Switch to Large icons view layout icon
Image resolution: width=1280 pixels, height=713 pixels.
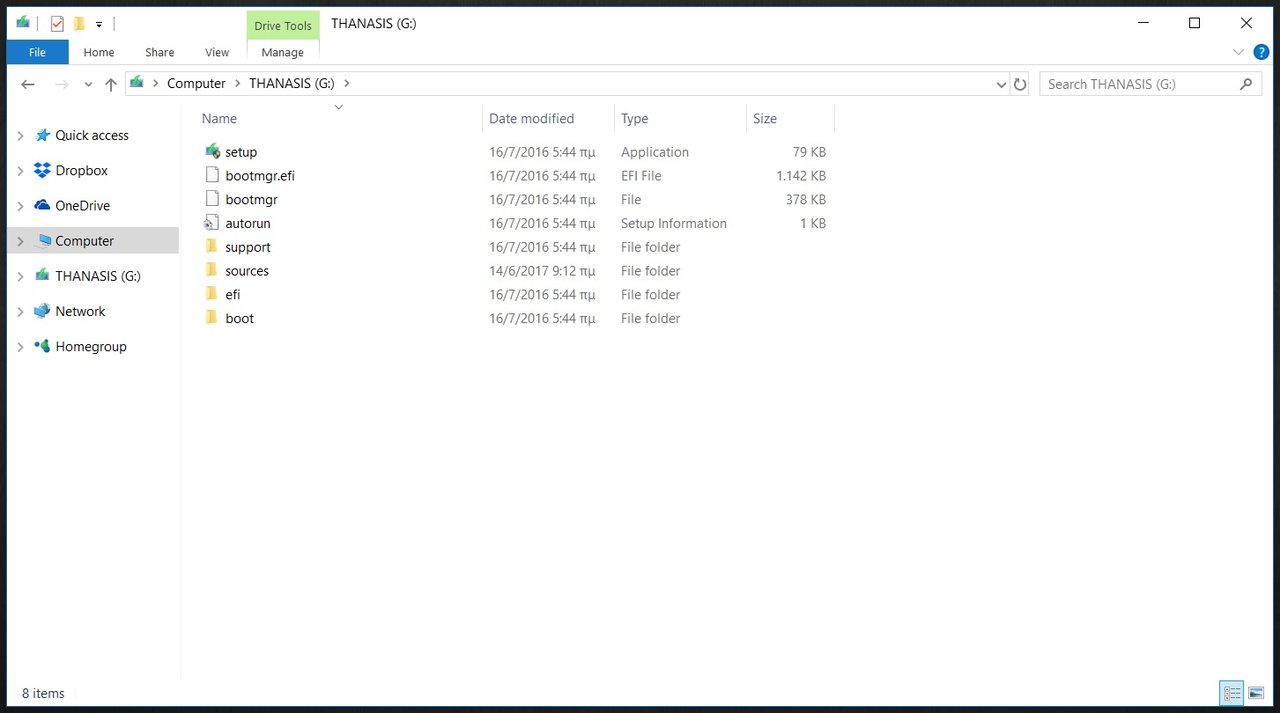[x=1256, y=693]
